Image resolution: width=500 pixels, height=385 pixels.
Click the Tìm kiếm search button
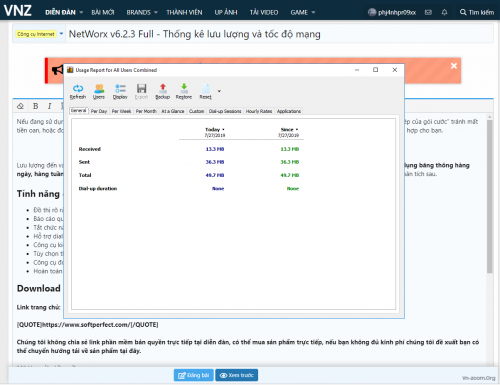[477, 12]
